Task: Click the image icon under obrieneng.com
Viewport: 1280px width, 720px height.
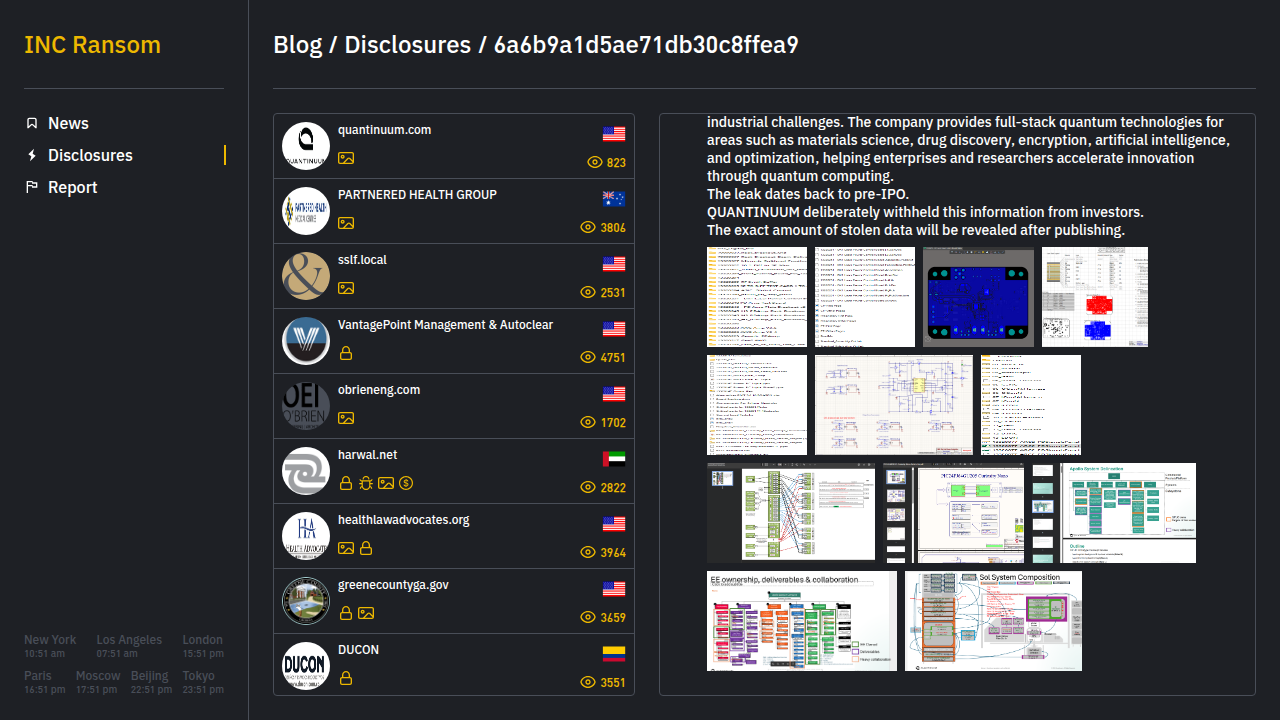Action: click(x=346, y=418)
